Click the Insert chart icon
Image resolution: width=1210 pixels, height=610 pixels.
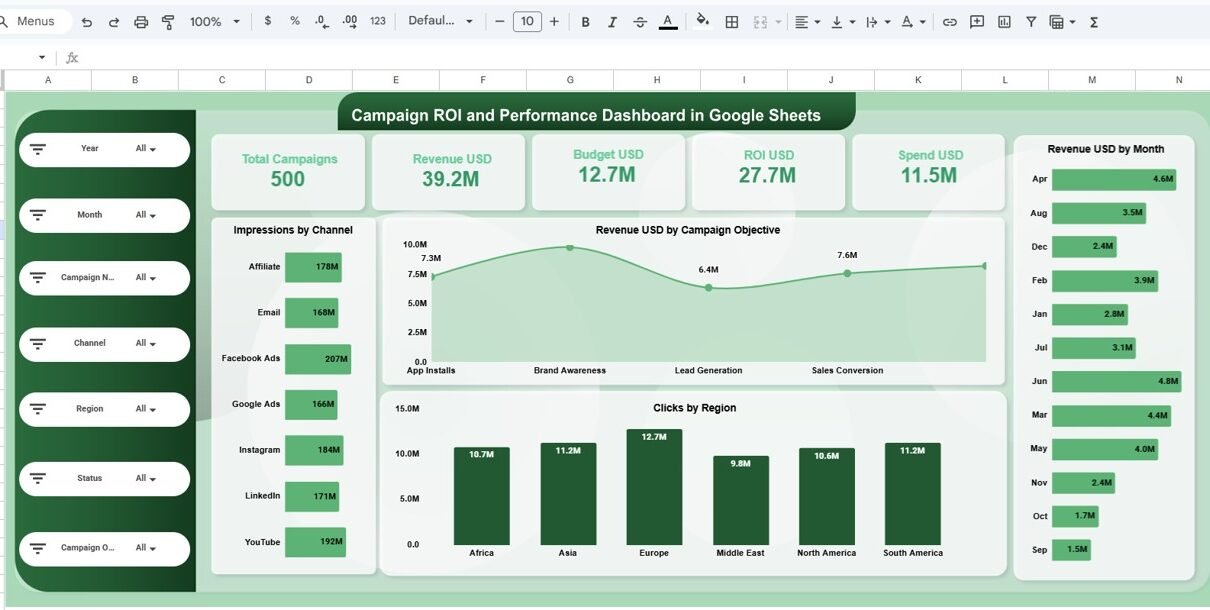pos(1004,22)
